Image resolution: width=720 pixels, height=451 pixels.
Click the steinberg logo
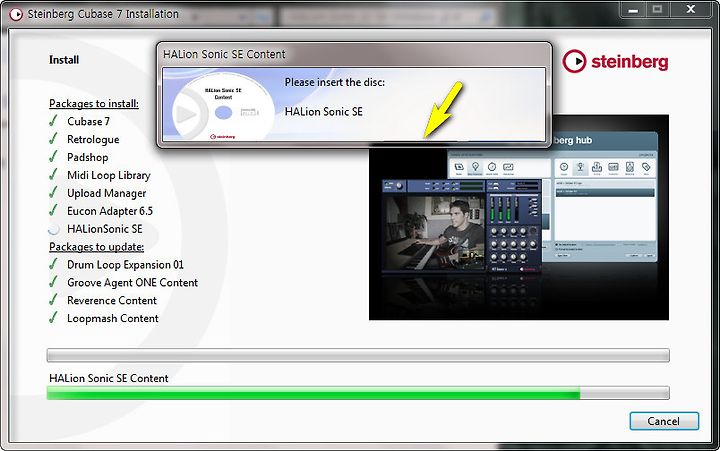tap(615, 62)
